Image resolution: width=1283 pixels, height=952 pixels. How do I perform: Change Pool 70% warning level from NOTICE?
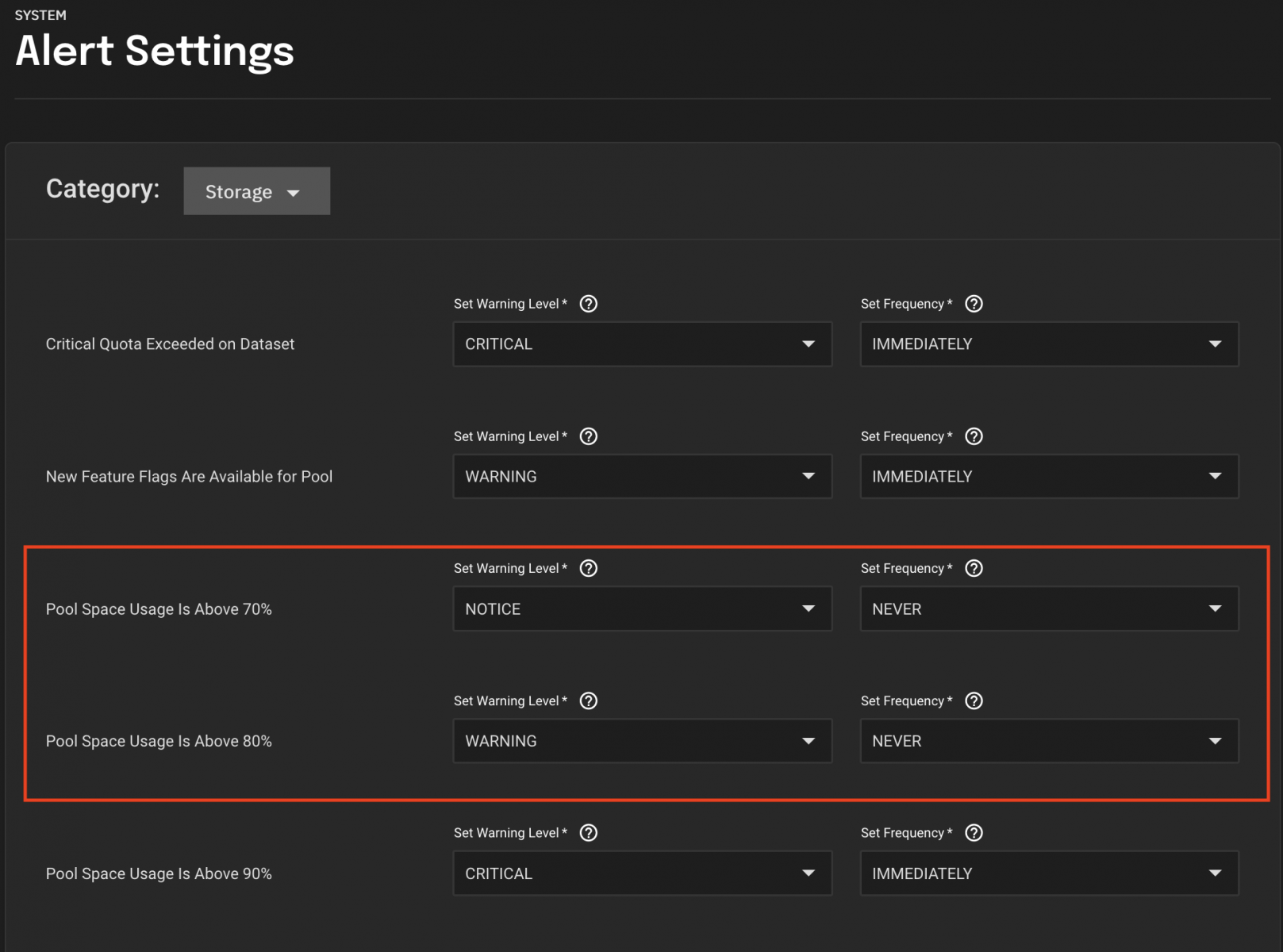click(x=642, y=609)
